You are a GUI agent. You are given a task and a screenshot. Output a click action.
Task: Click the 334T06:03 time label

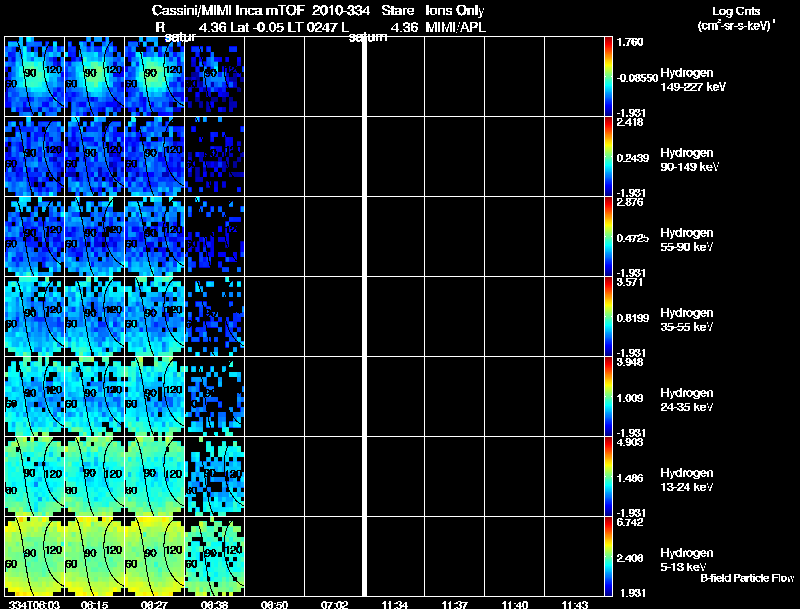(x=30, y=604)
